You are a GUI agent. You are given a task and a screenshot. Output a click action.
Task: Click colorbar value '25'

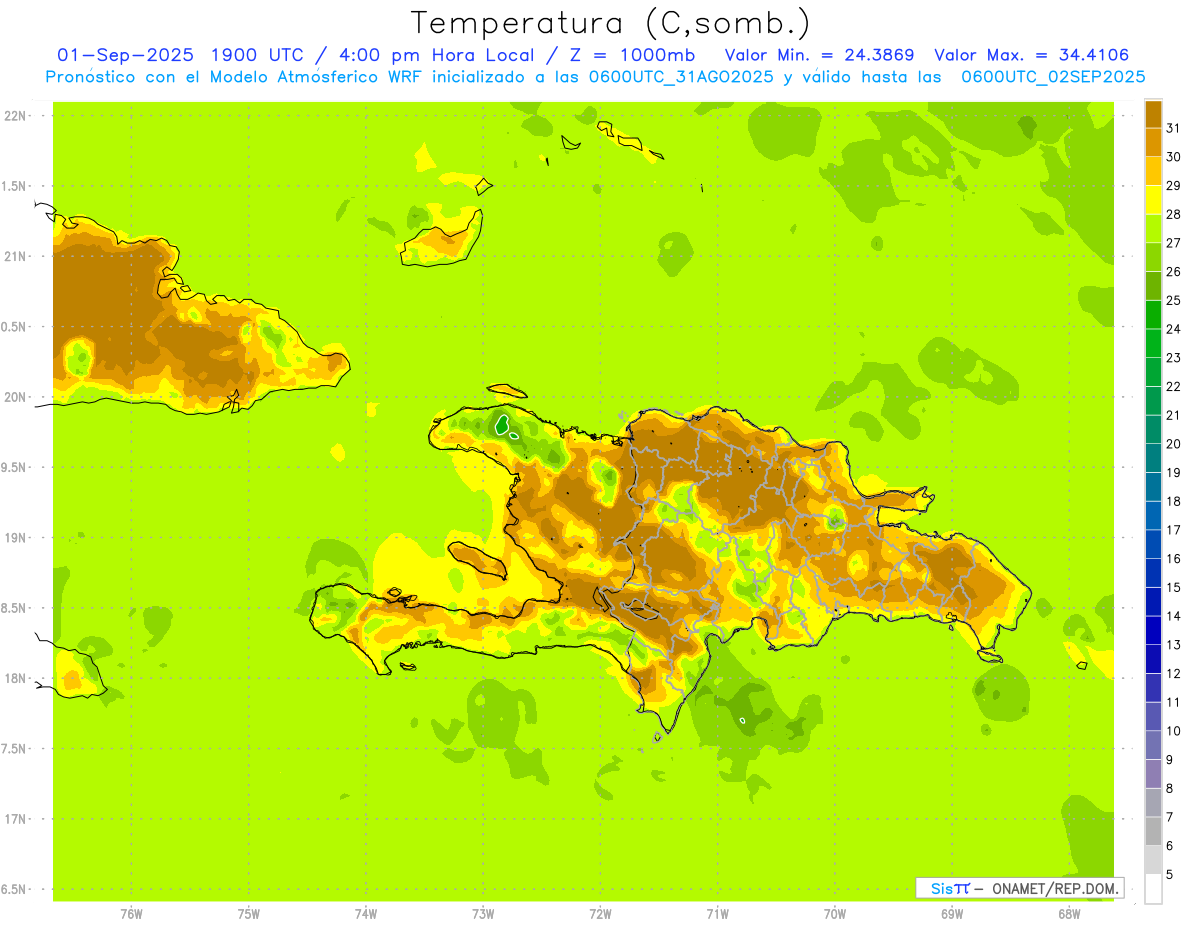(1173, 300)
